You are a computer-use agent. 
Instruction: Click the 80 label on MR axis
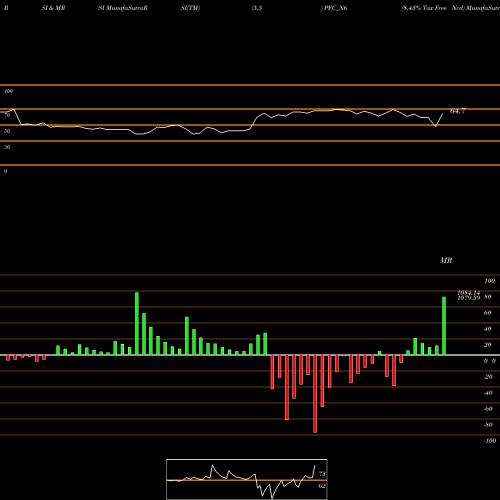(488, 297)
